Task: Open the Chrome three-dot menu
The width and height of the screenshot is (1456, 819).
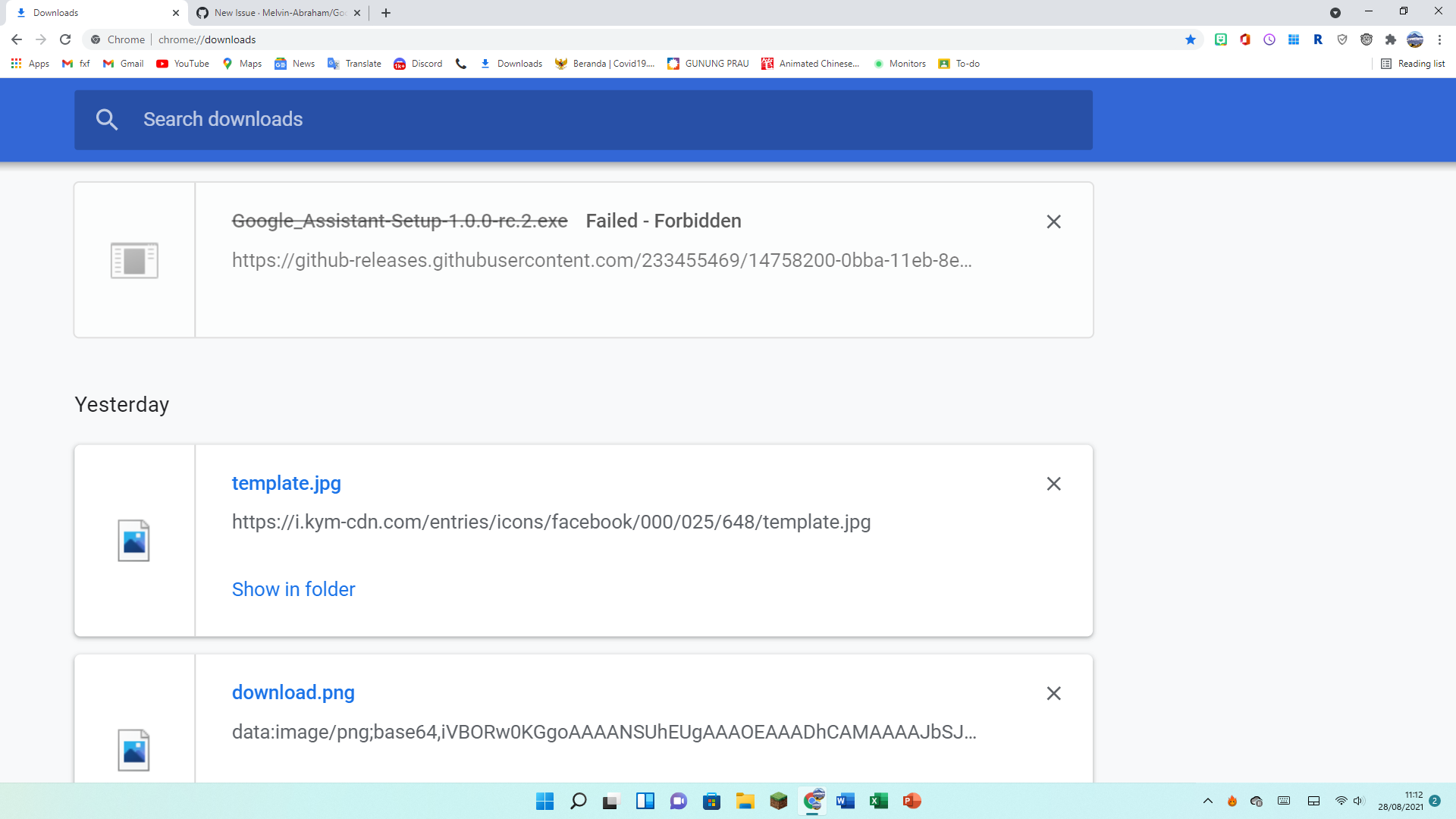Action: tap(1439, 39)
